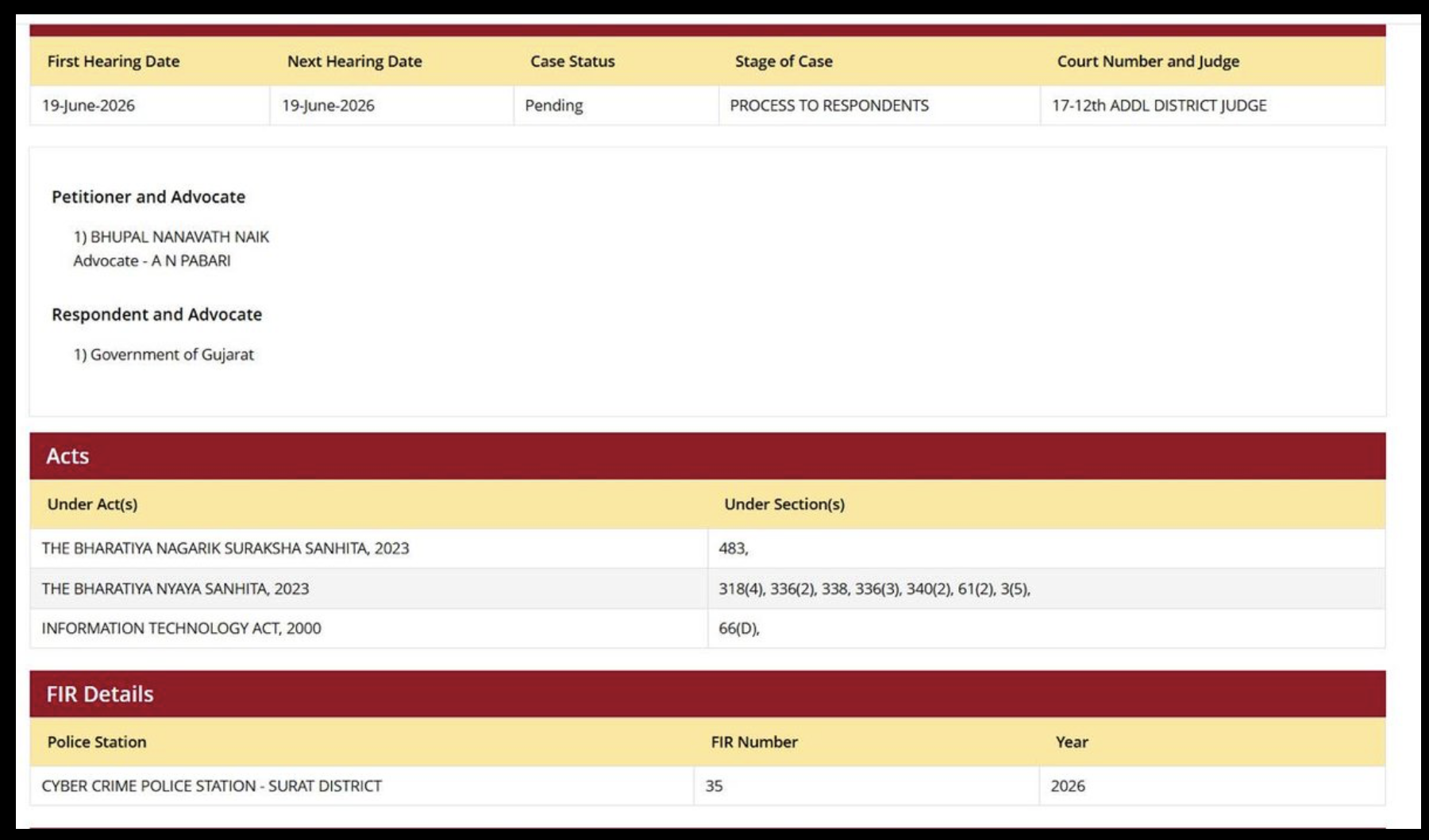Click the Respondent and Advocate heading
This screenshot has height=840, width=1429.
pyautogui.click(x=156, y=314)
